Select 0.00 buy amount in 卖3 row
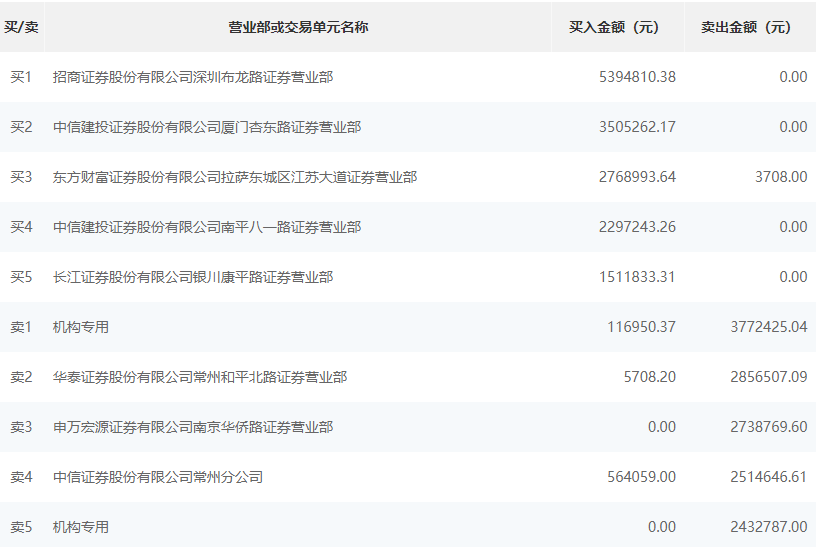819x547 pixels. 662,427
